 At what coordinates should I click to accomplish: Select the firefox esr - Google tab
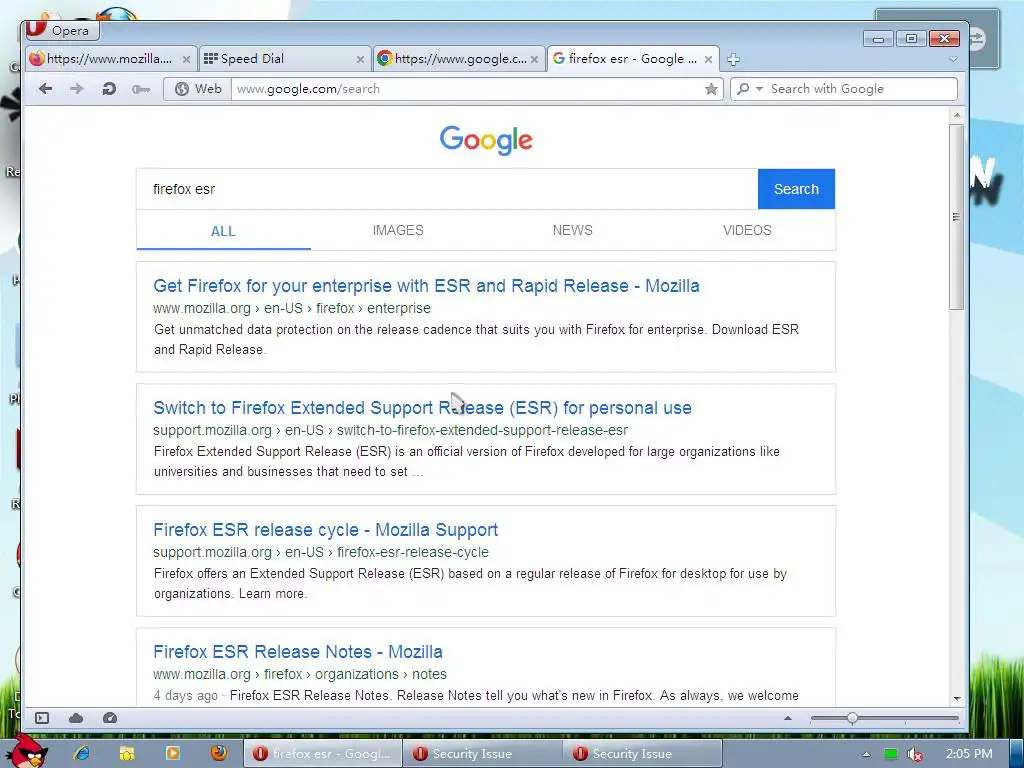tap(632, 59)
